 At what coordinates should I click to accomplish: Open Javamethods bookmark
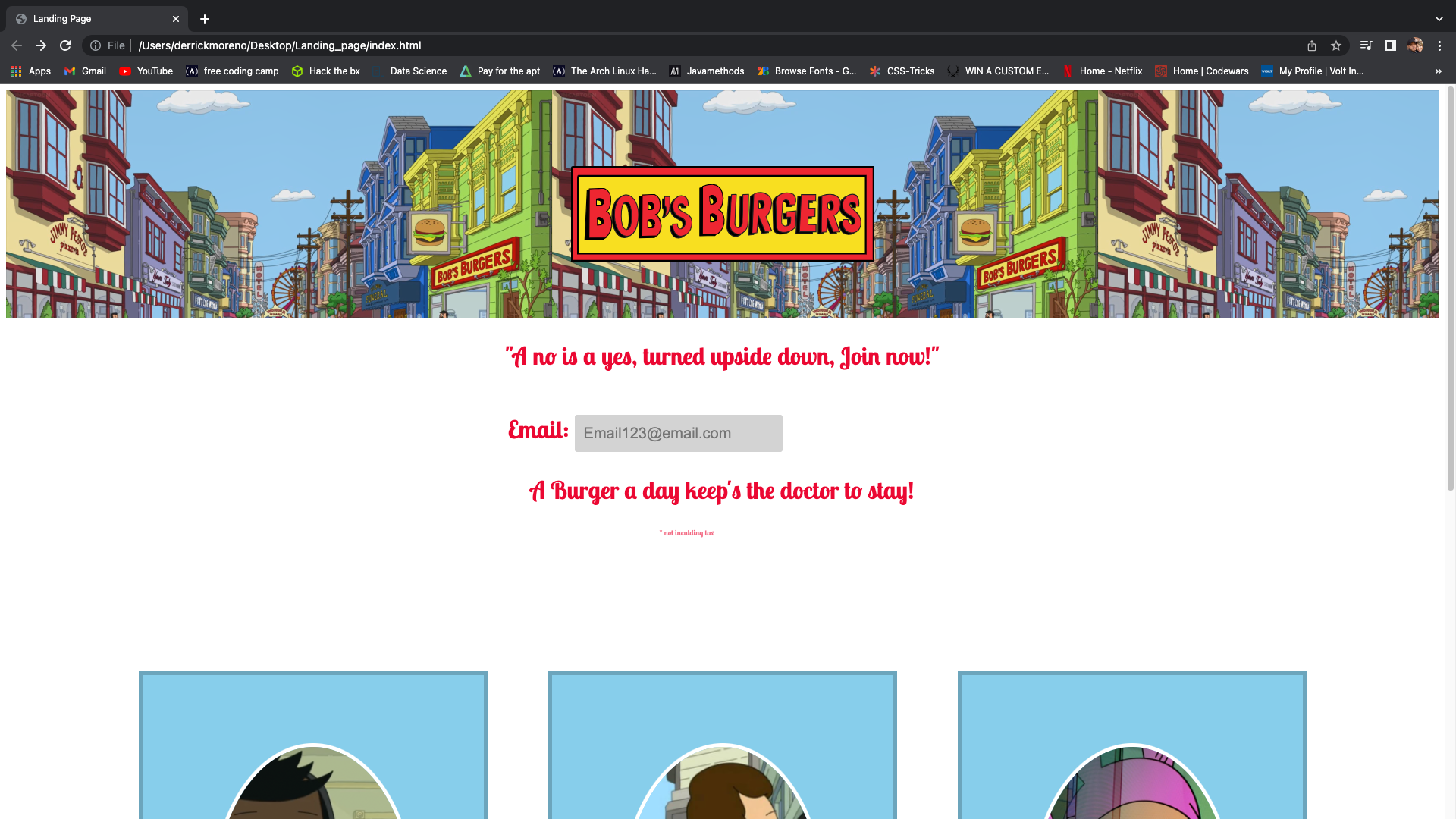click(x=707, y=71)
